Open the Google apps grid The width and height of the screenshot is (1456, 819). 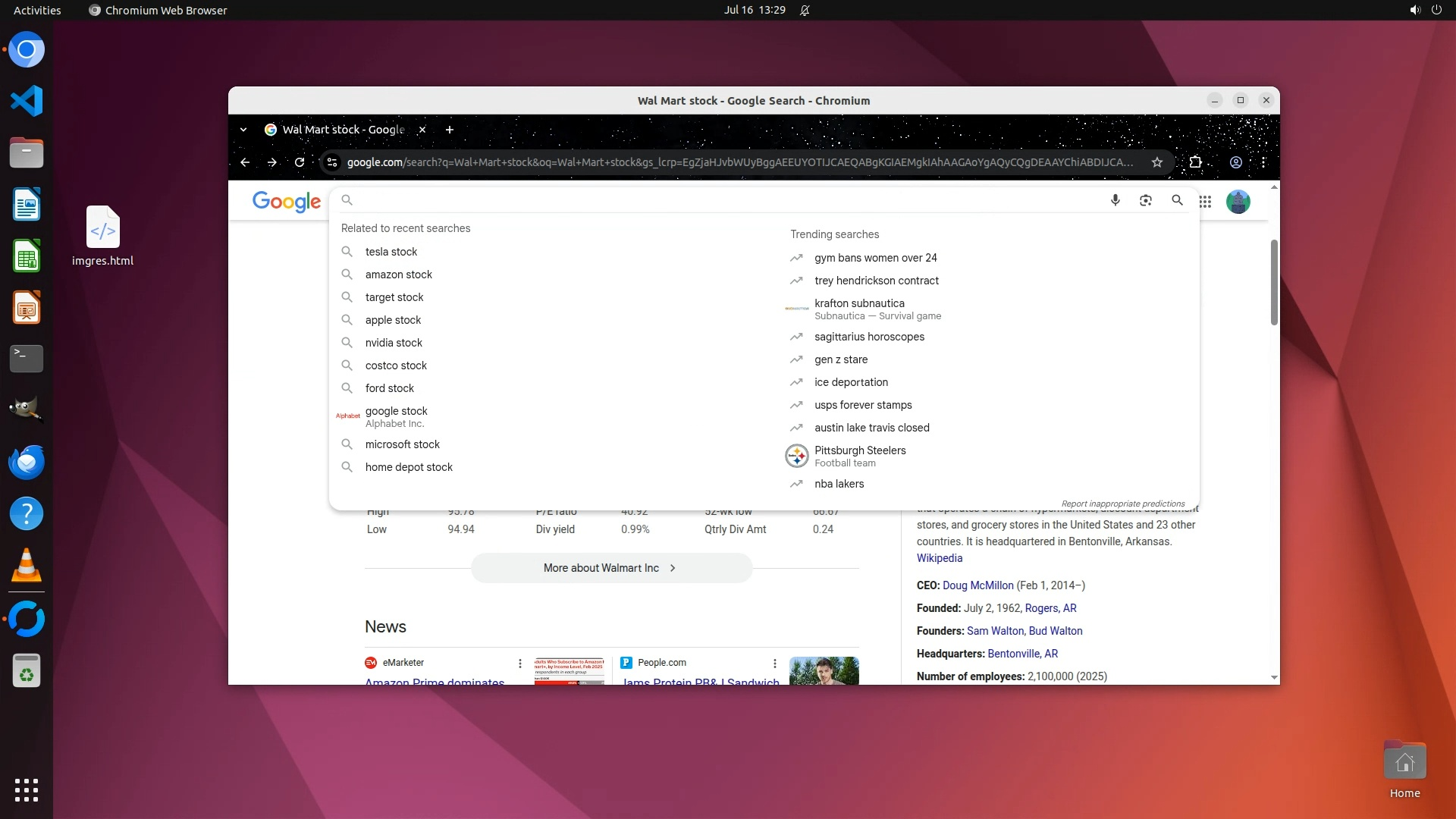[x=1205, y=202]
